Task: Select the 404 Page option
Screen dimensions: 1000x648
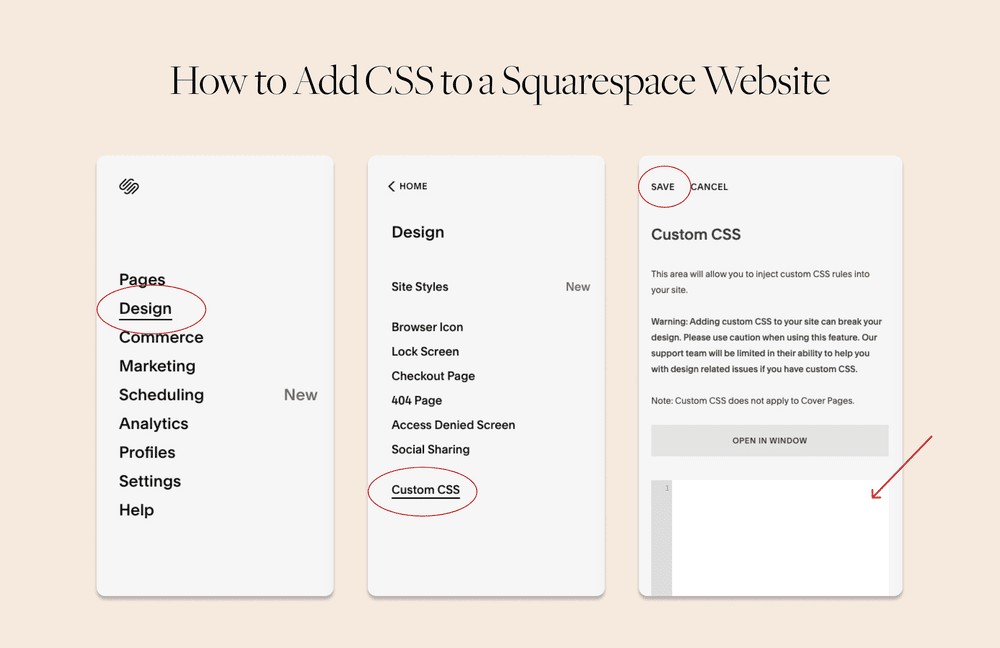Action: (414, 400)
